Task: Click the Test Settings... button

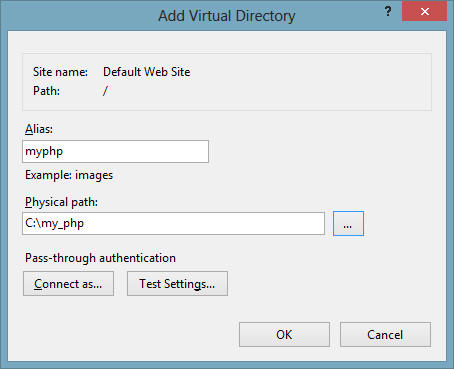Action: pyautogui.click(x=177, y=284)
